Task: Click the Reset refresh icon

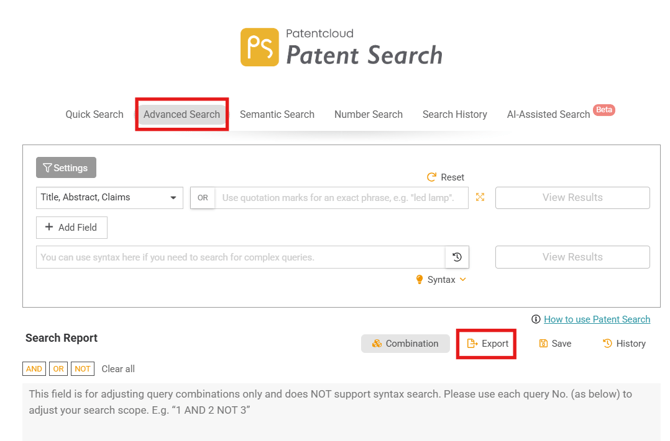Action: click(432, 177)
